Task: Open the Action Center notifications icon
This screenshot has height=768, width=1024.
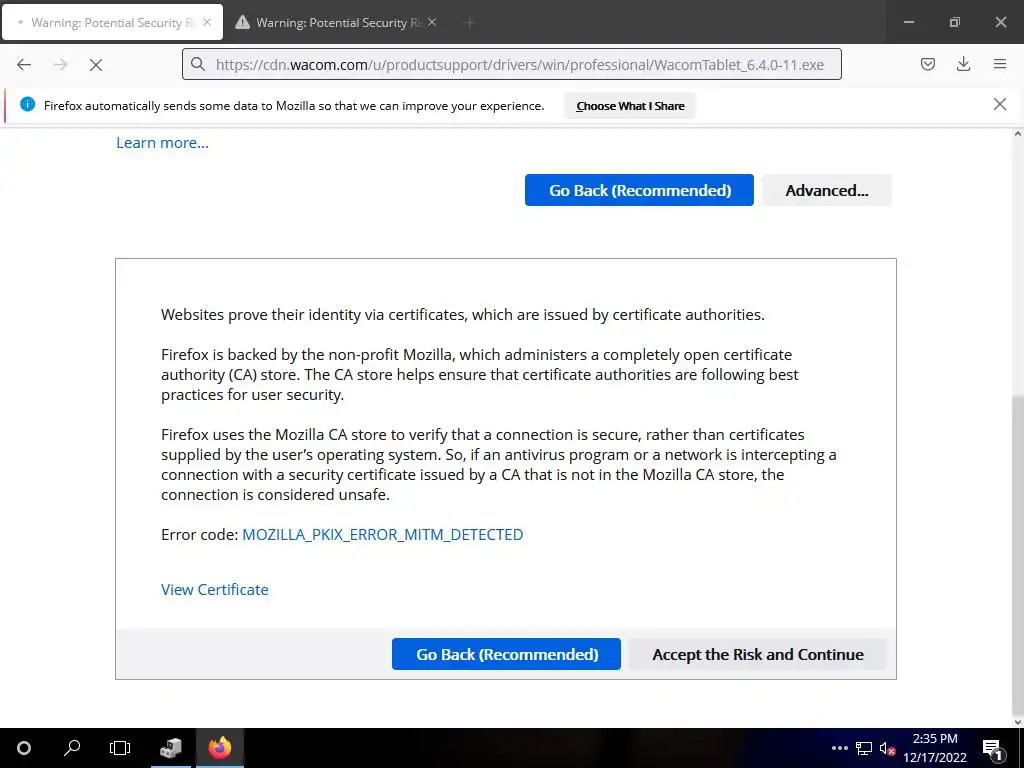Action: tap(991, 748)
